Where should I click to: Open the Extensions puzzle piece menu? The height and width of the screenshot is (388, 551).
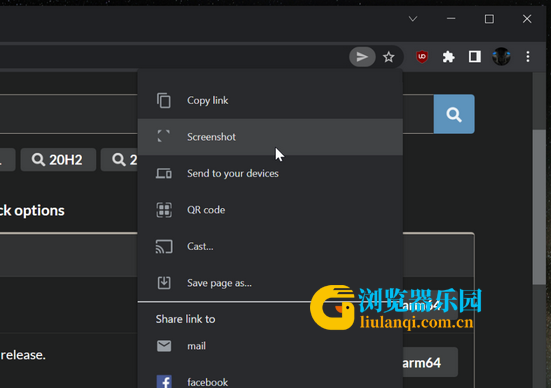(x=448, y=57)
